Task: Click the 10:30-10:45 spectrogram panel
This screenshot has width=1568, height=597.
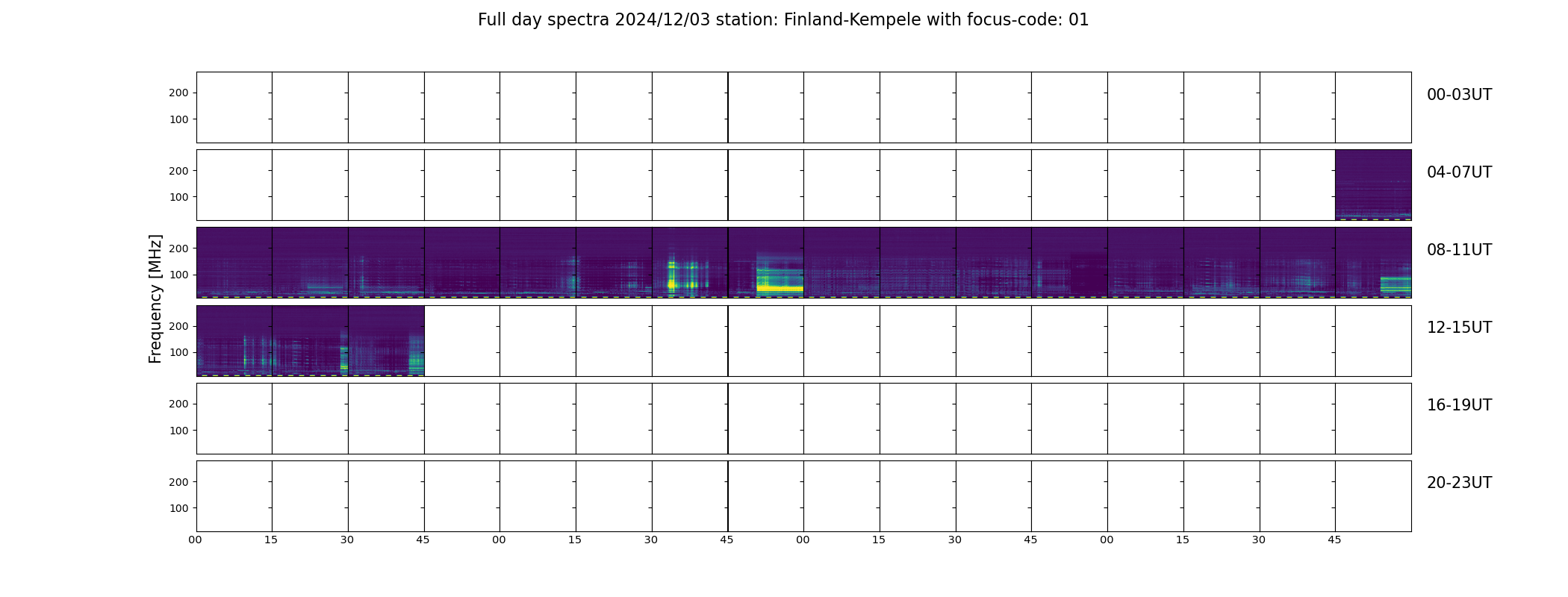Action: pos(994,263)
